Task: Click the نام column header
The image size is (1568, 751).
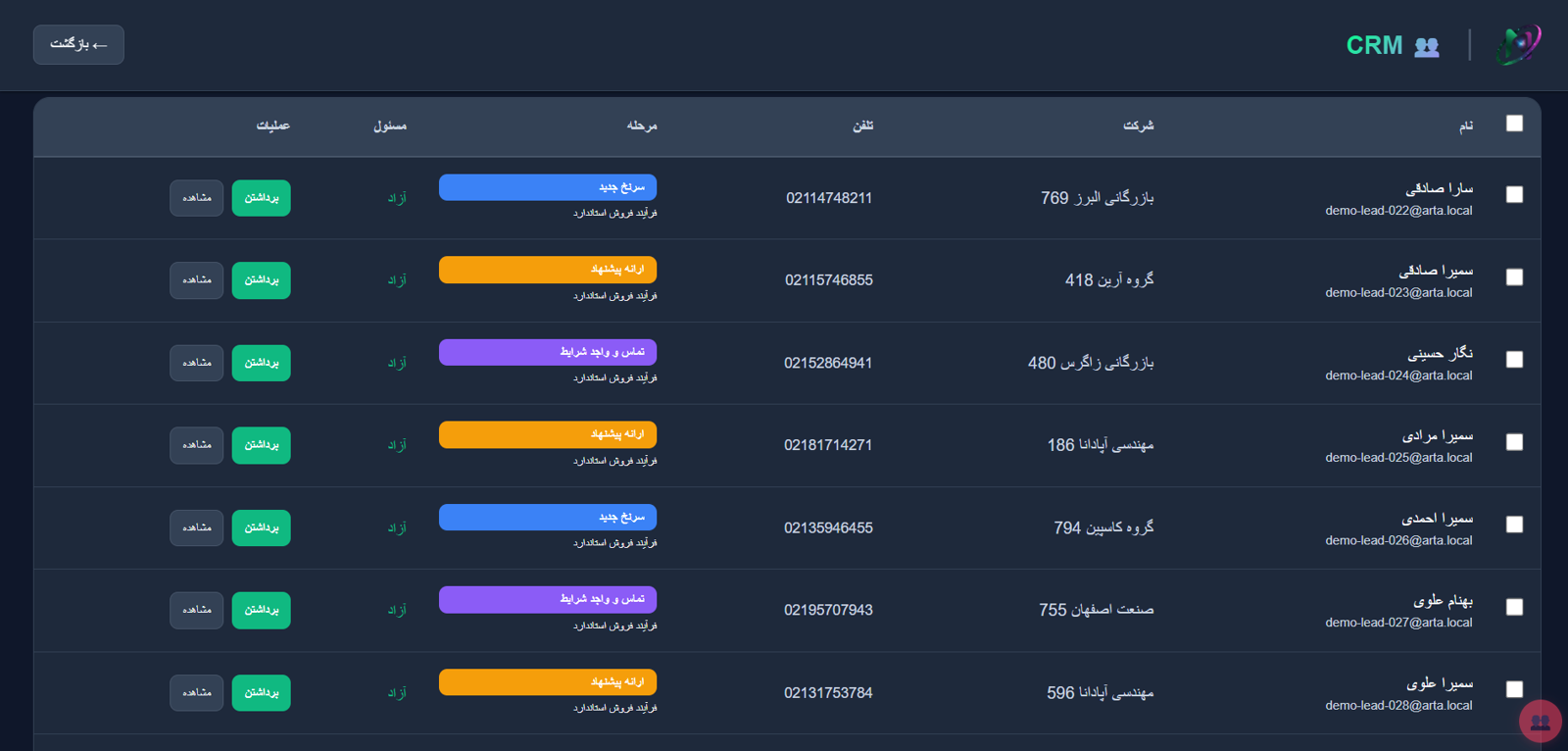Action: click(1465, 126)
